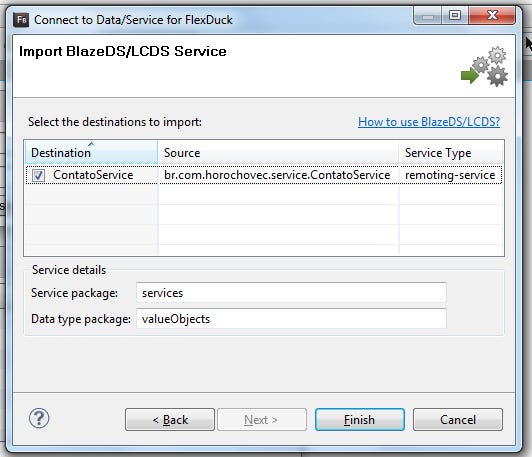The image size is (532, 457).
Task: Click the disabled Next button
Action: coord(262,420)
